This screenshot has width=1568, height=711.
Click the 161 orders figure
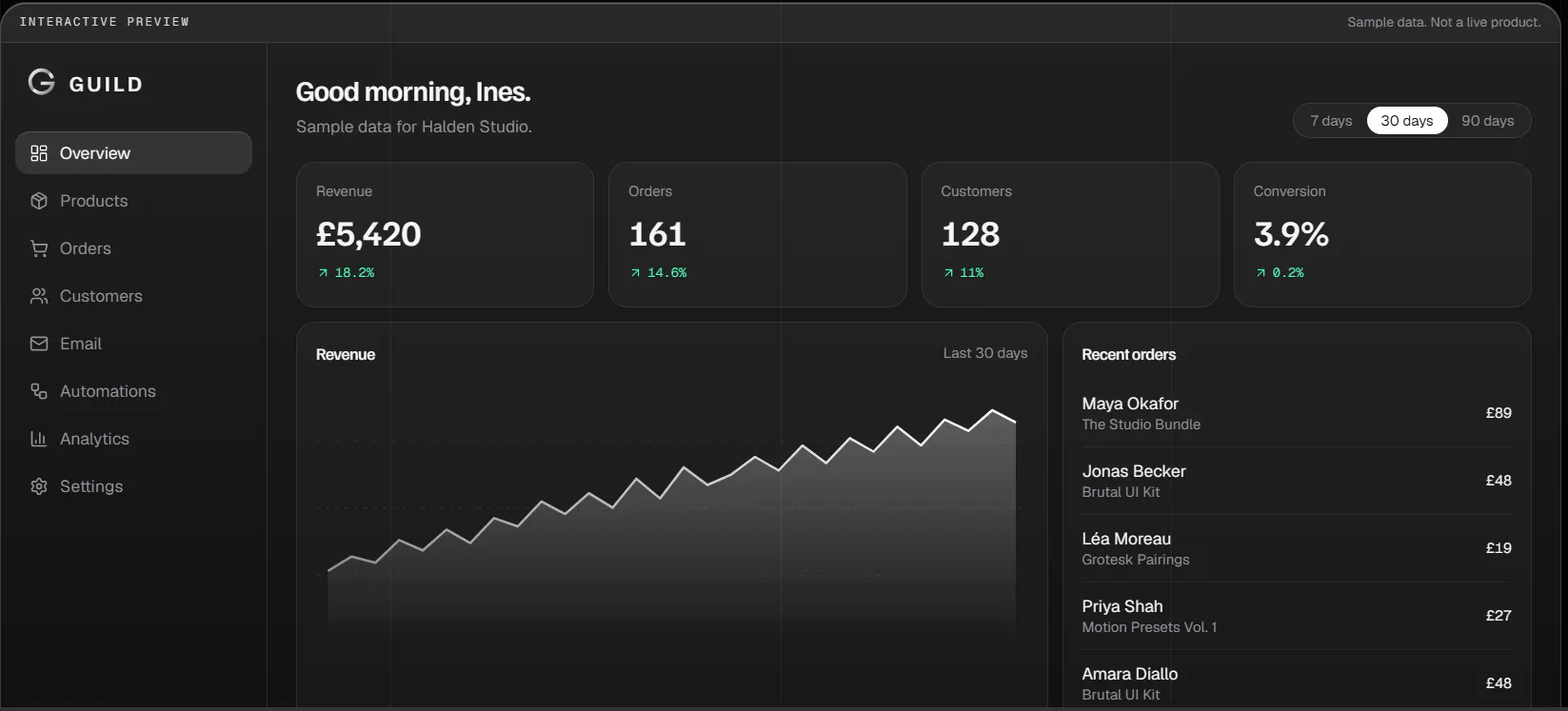pyautogui.click(x=657, y=234)
